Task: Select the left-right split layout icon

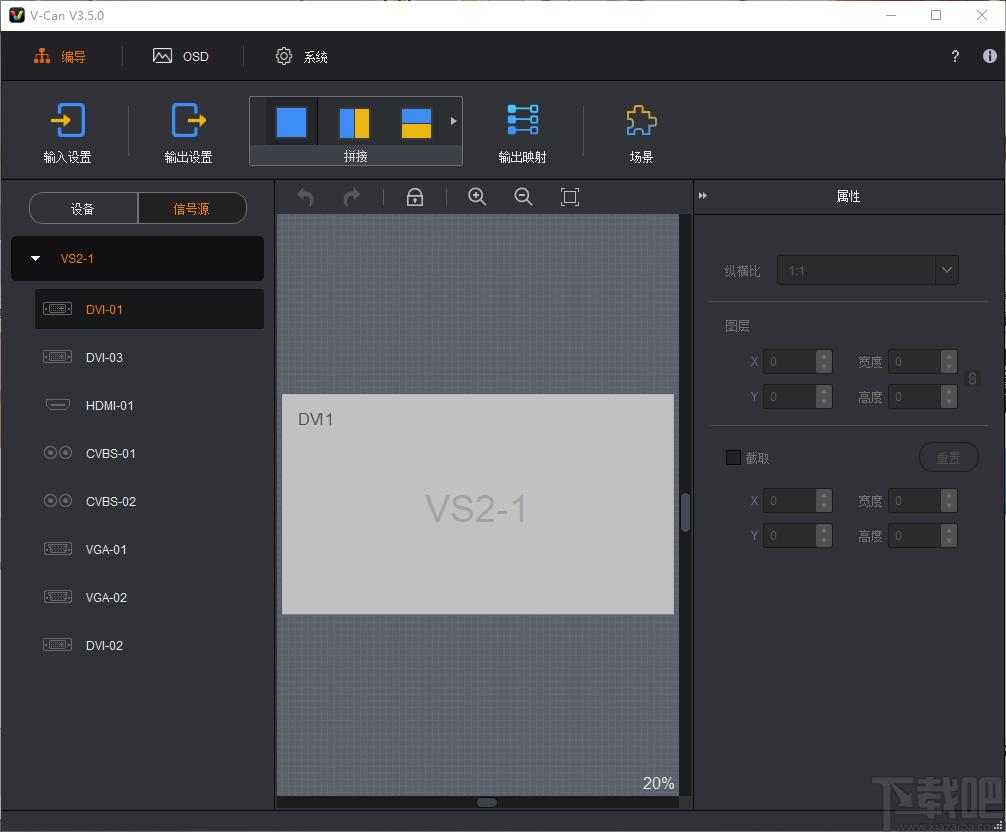Action: tap(354, 123)
